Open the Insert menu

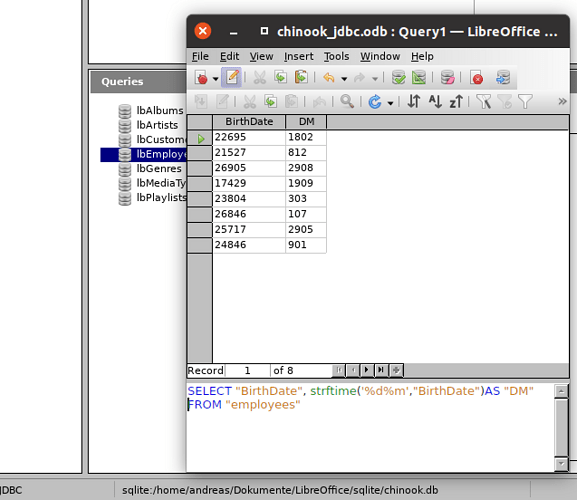point(298,56)
